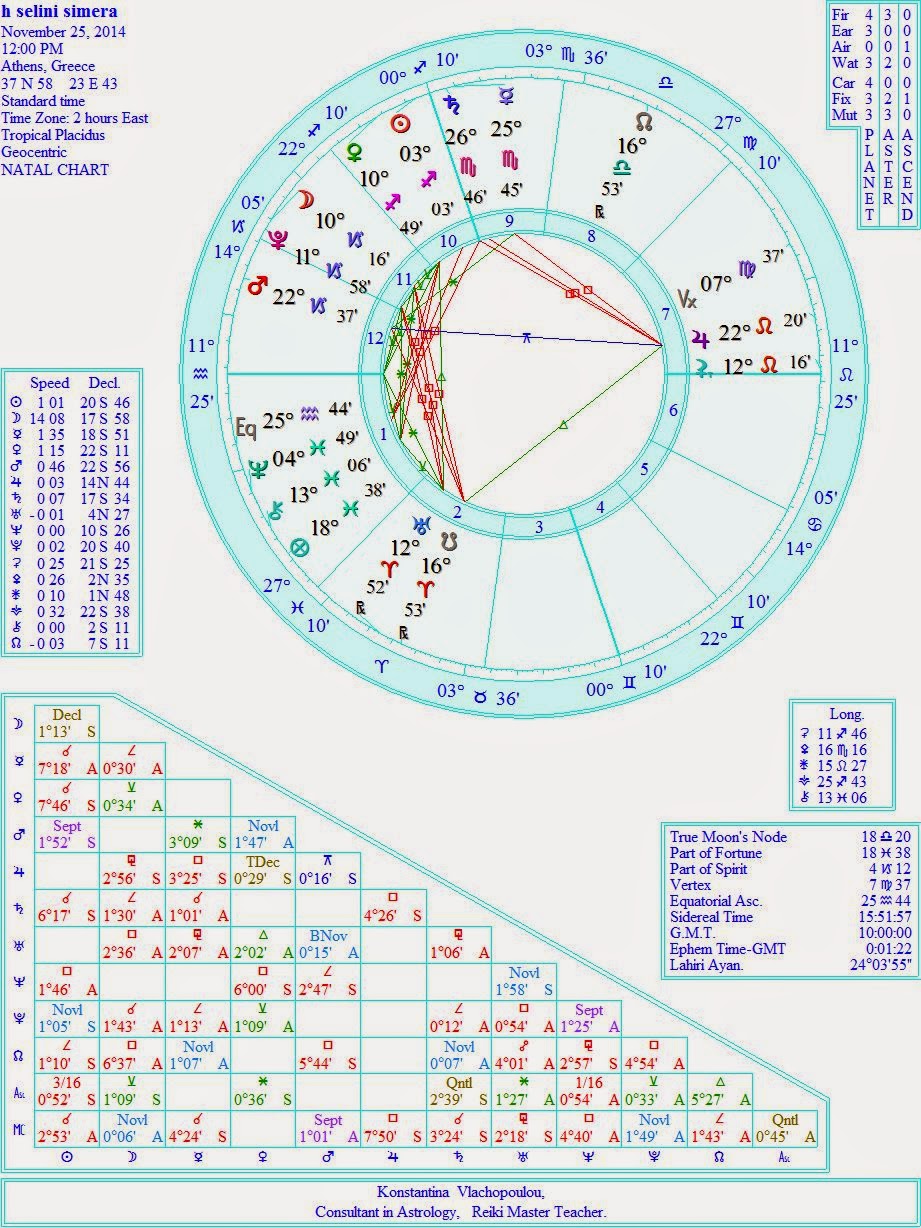921x1228 pixels.
Task: Click the 'Fir' row label in the elements table
Action: coord(842,16)
